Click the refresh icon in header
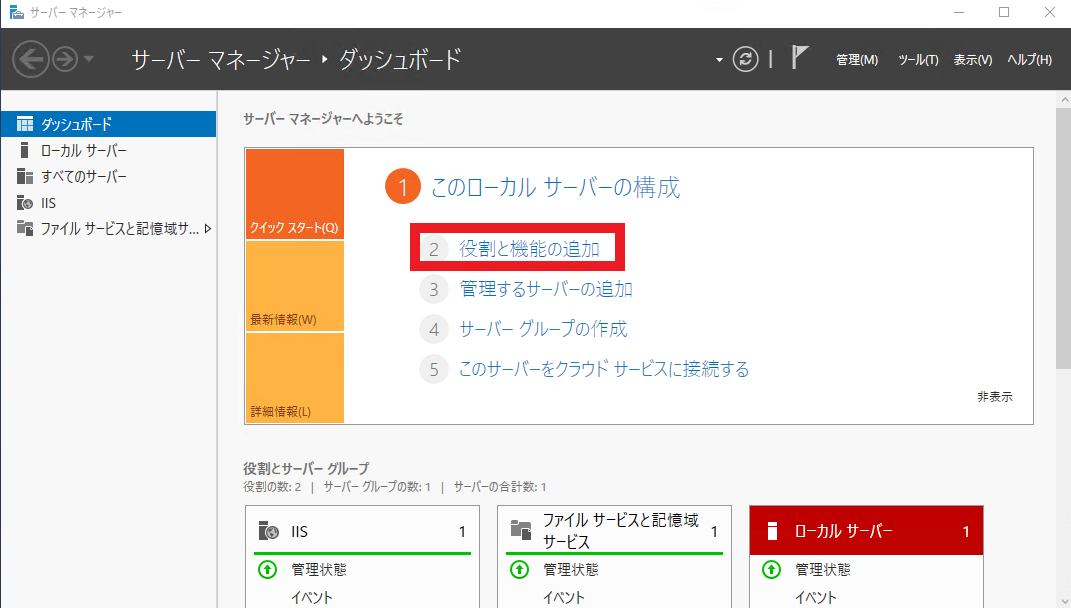The height and width of the screenshot is (608, 1071). [x=745, y=59]
